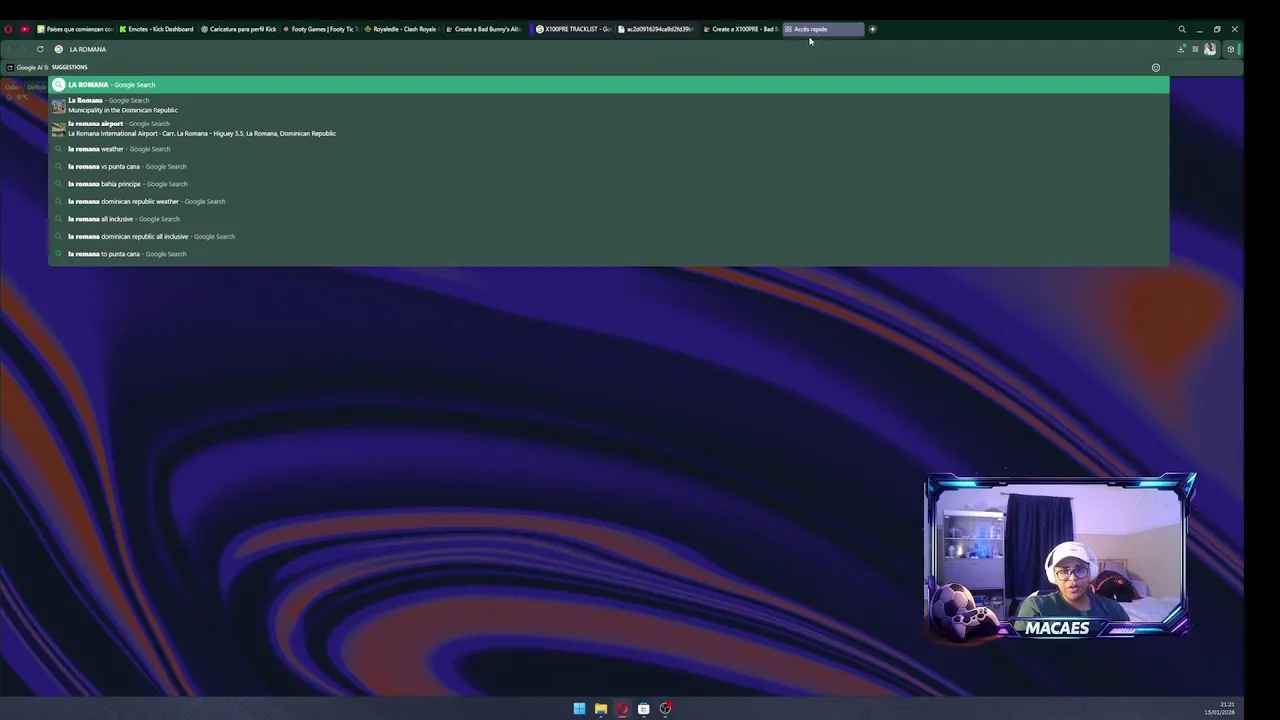This screenshot has width=1280, height=720.
Task: Click the suggestions settings smiley icon
Action: pyautogui.click(x=1156, y=67)
